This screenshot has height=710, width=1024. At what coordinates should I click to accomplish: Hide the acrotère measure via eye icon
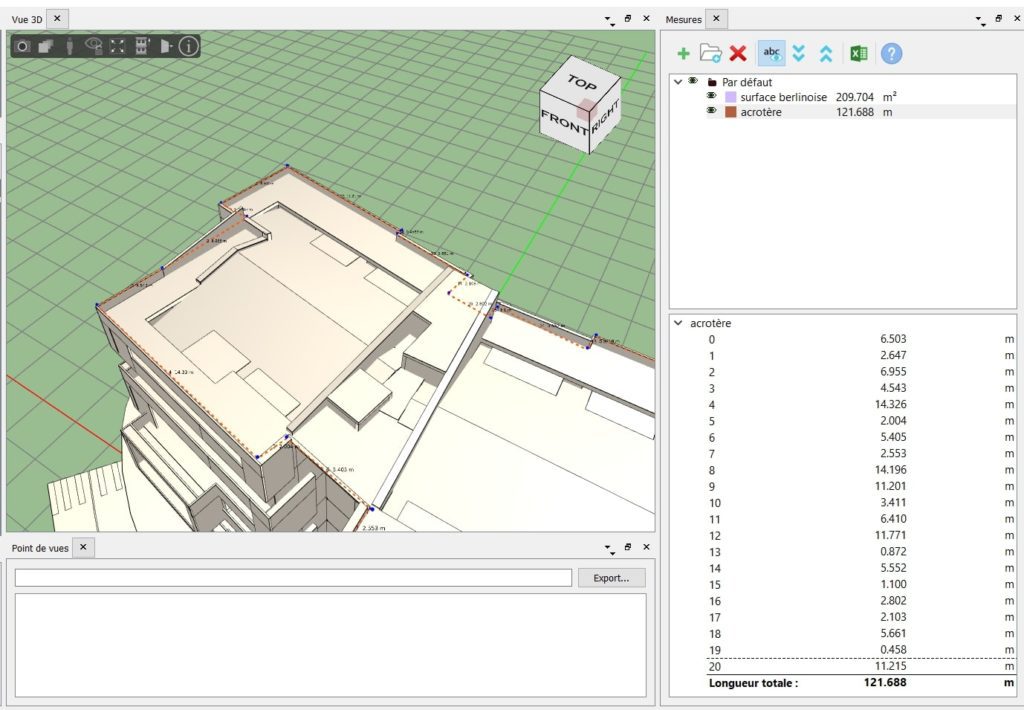[712, 111]
